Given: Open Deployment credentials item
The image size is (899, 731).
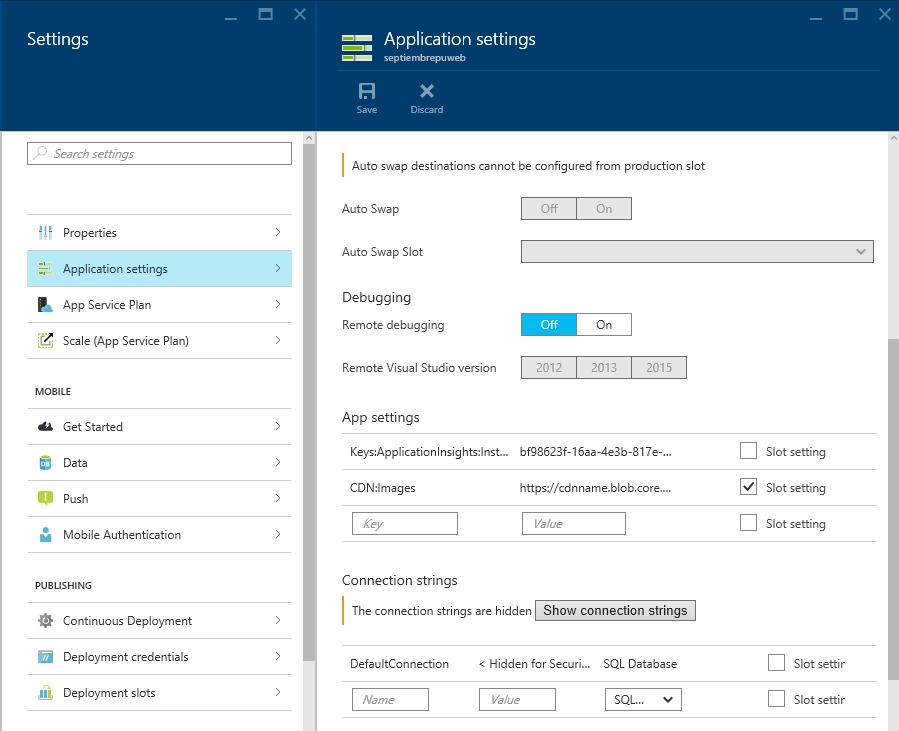Looking at the screenshot, I should (159, 656).
